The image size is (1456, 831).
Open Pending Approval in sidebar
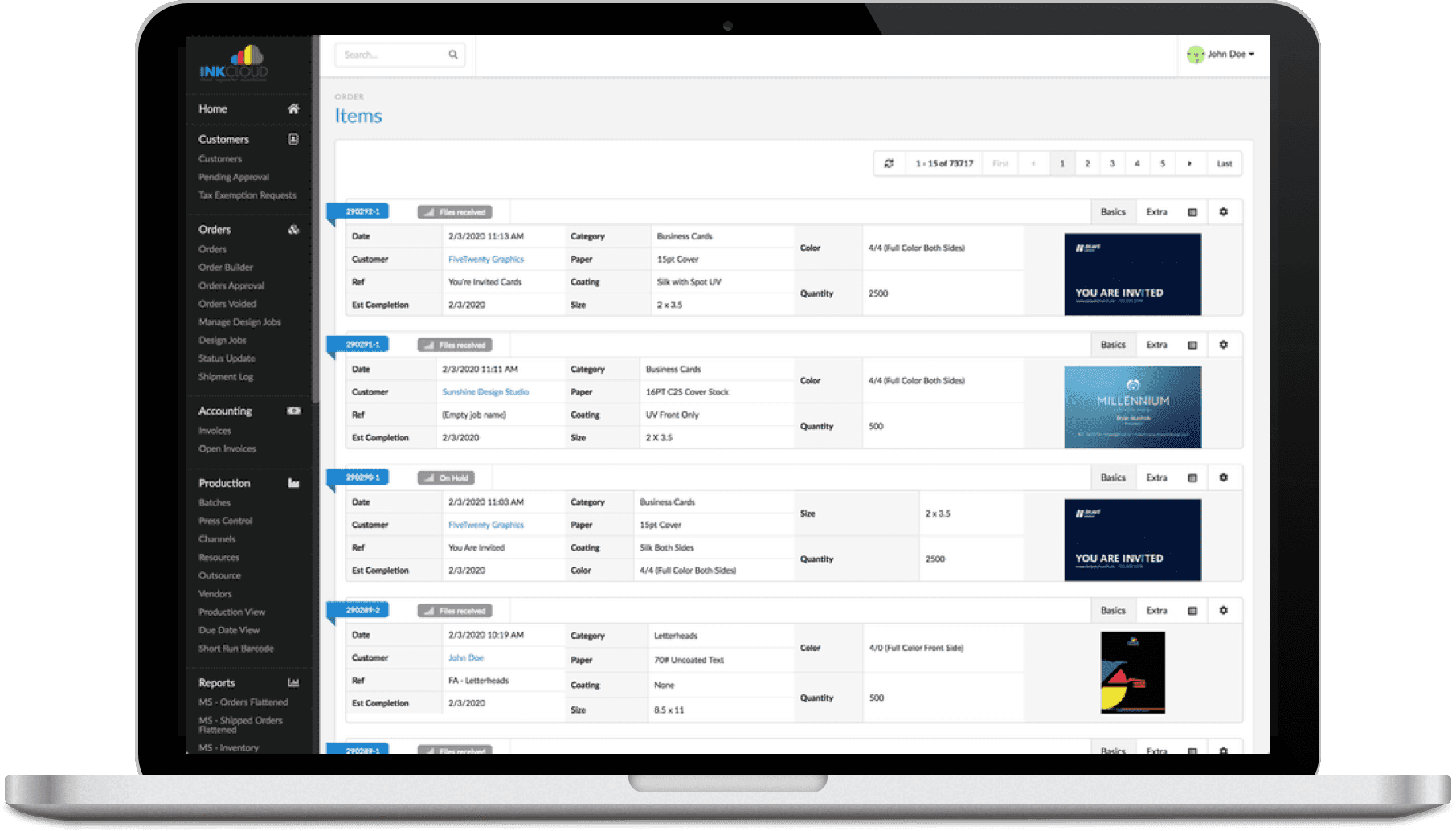tap(234, 177)
